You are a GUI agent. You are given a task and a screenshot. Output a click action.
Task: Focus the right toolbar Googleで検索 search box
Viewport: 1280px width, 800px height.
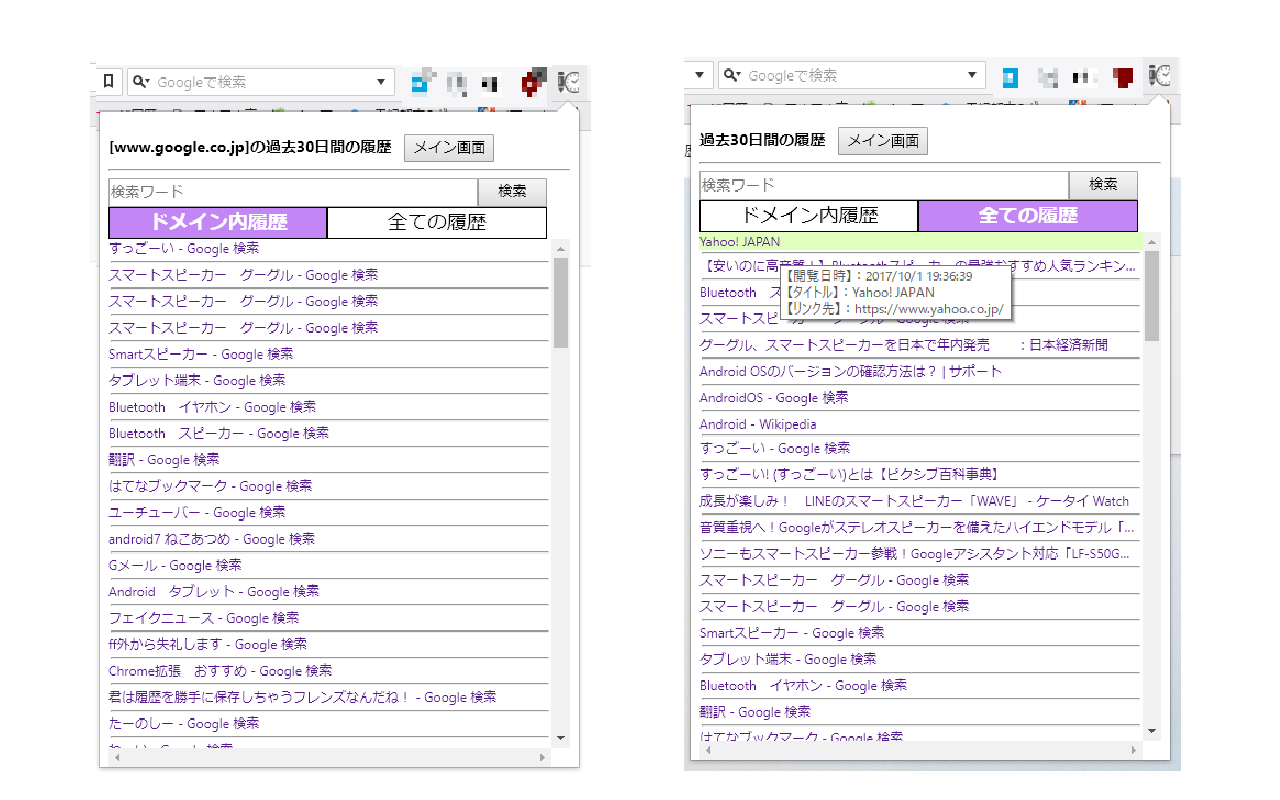(x=853, y=76)
